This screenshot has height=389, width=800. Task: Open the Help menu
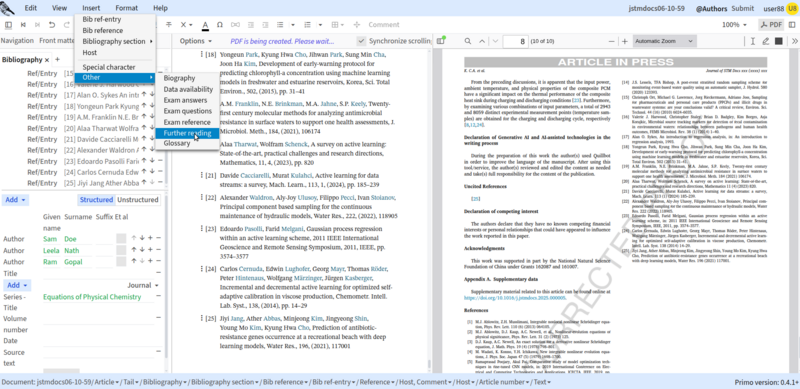(160, 8)
